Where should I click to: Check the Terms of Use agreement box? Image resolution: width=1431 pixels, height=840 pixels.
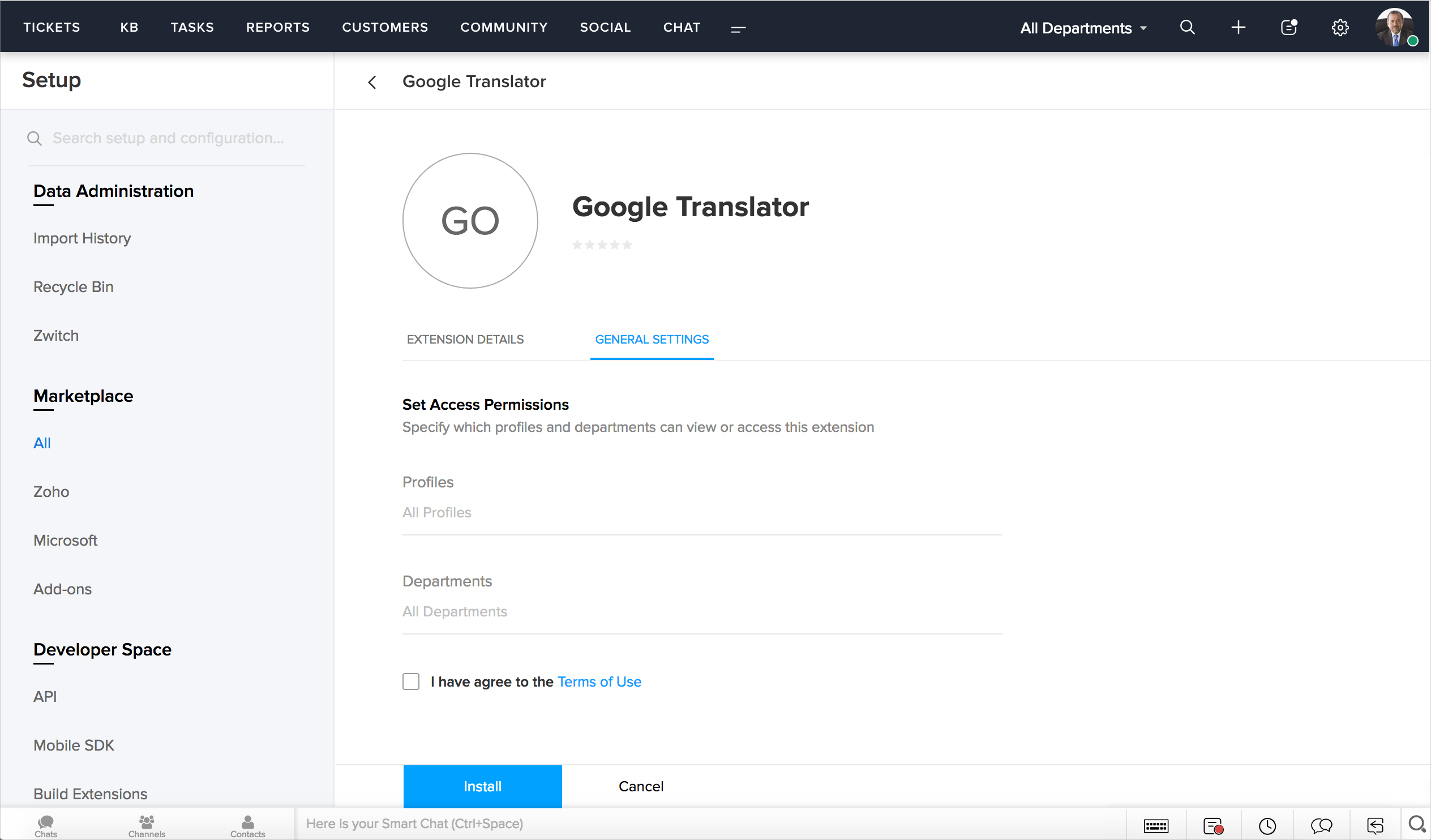point(410,682)
